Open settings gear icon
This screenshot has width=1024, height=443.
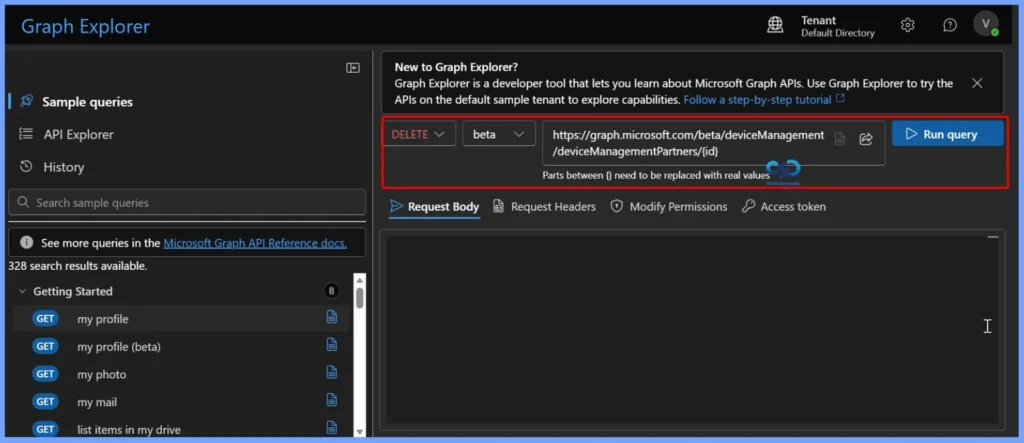907,25
